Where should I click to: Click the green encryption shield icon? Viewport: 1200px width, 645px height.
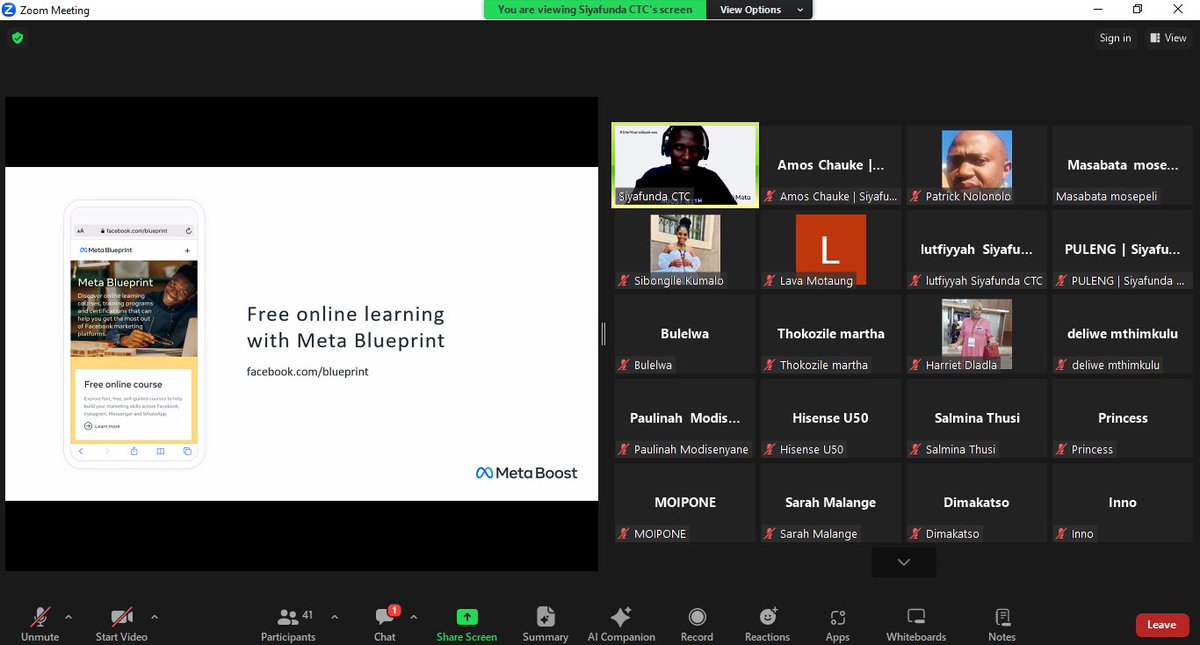(x=17, y=38)
